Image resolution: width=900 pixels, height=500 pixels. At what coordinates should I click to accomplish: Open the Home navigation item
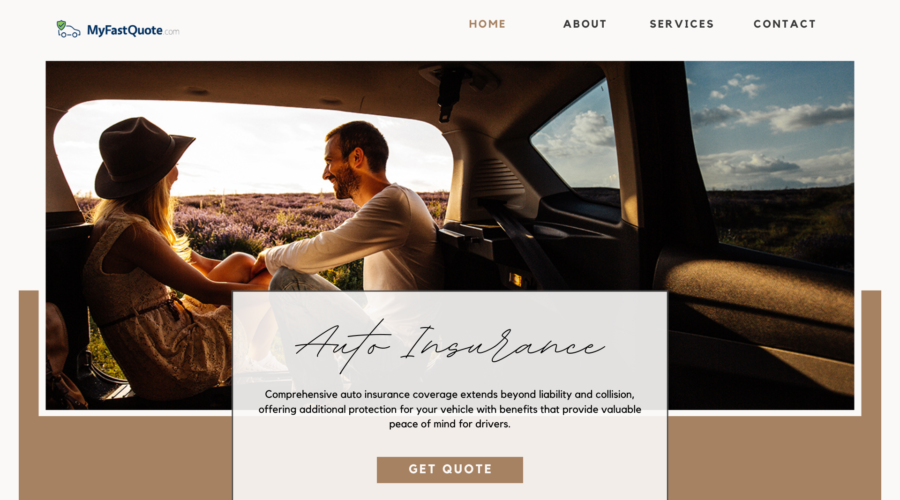click(487, 24)
